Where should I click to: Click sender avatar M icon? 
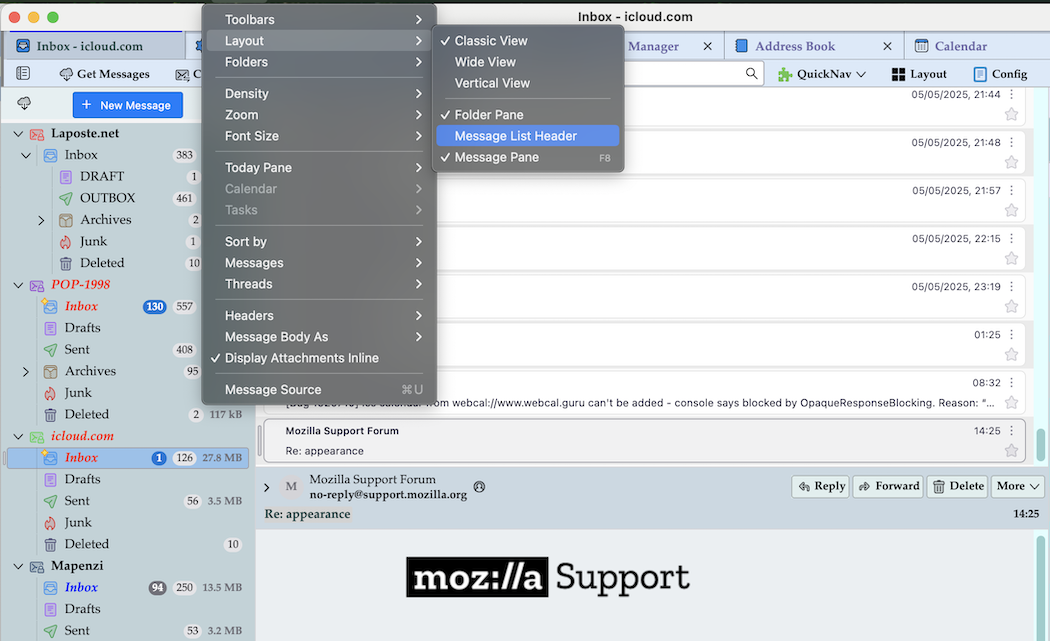point(291,487)
